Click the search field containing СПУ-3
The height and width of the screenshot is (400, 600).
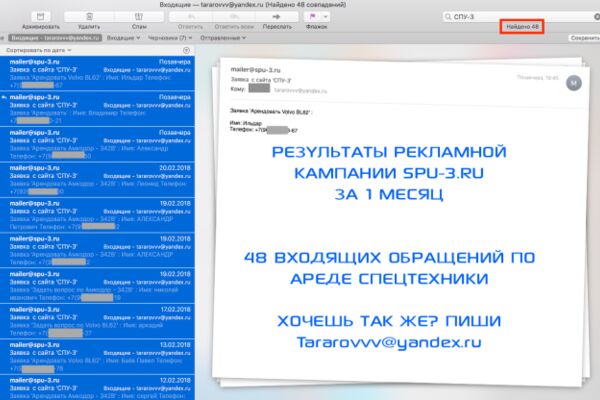521,16
